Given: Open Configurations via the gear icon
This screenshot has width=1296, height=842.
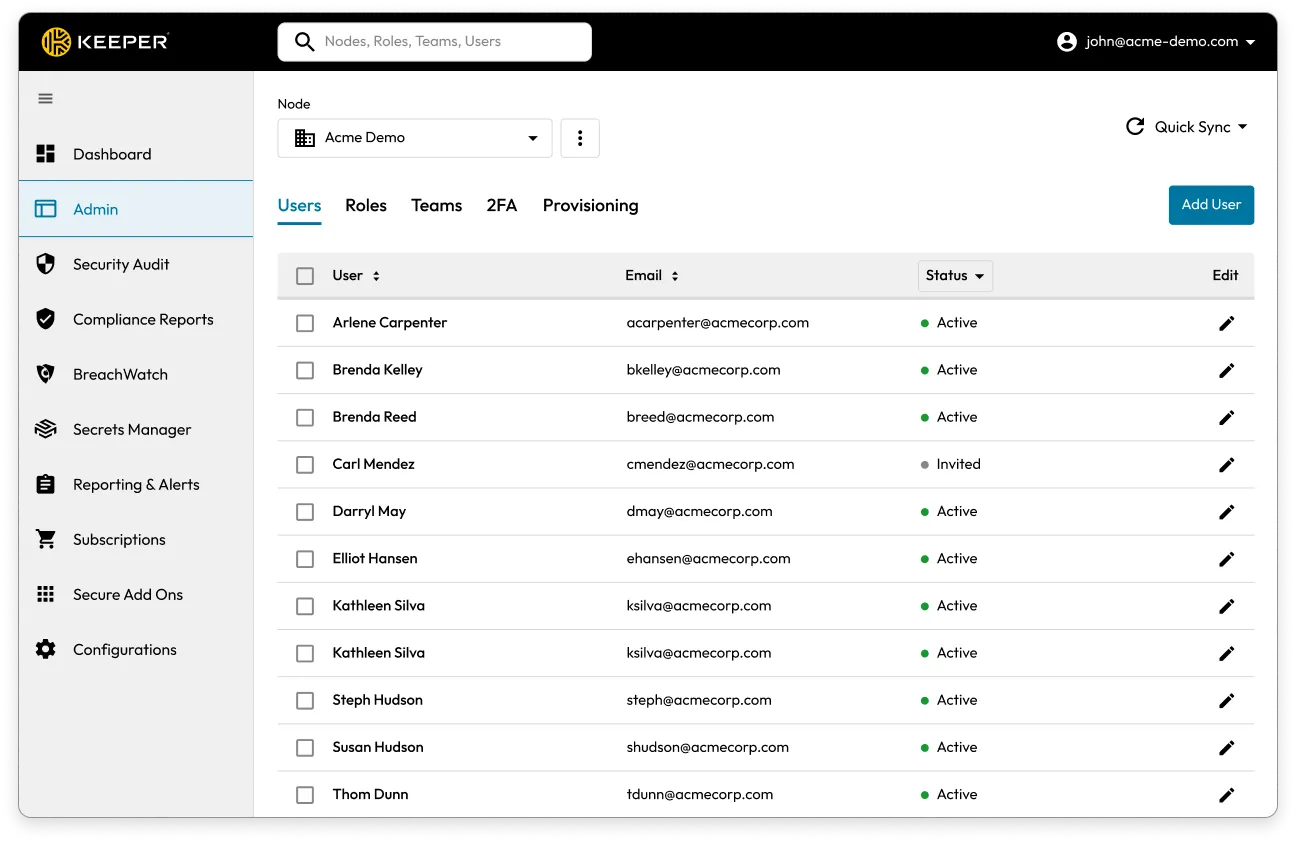Looking at the screenshot, I should 46,649.
